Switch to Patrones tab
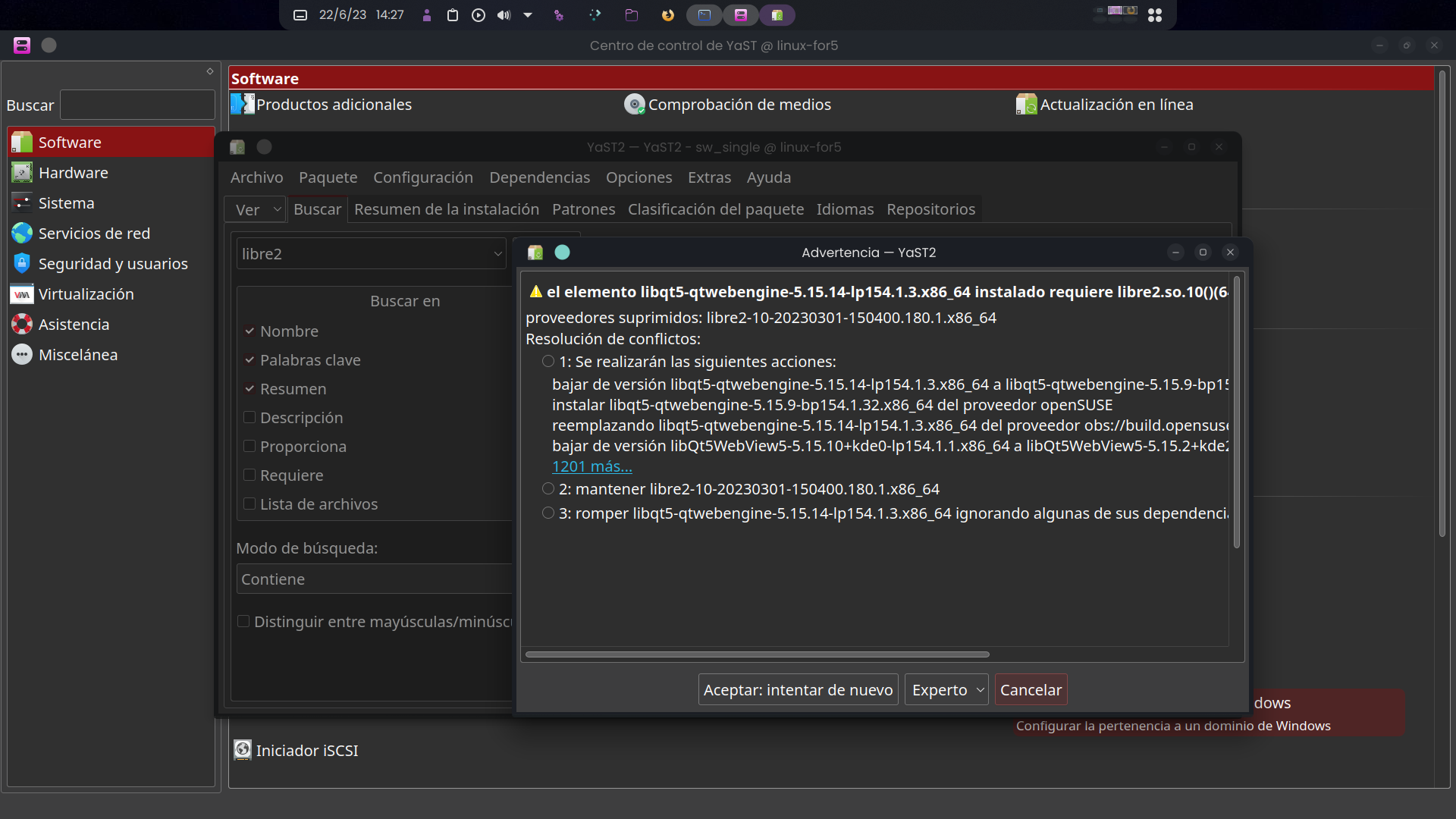 584,209
